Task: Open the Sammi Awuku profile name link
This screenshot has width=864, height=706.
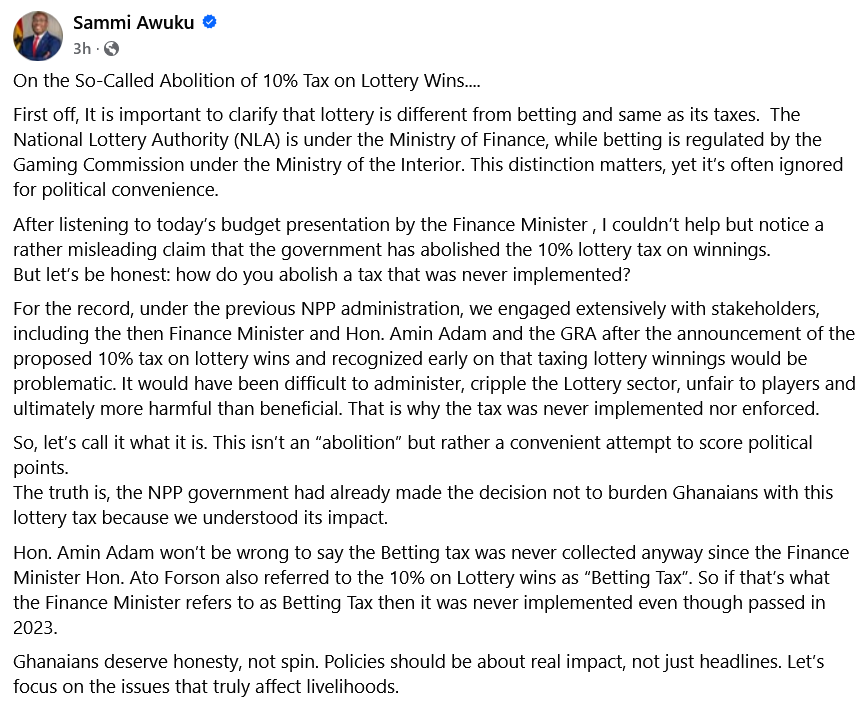Action: (x=133, y=23)
